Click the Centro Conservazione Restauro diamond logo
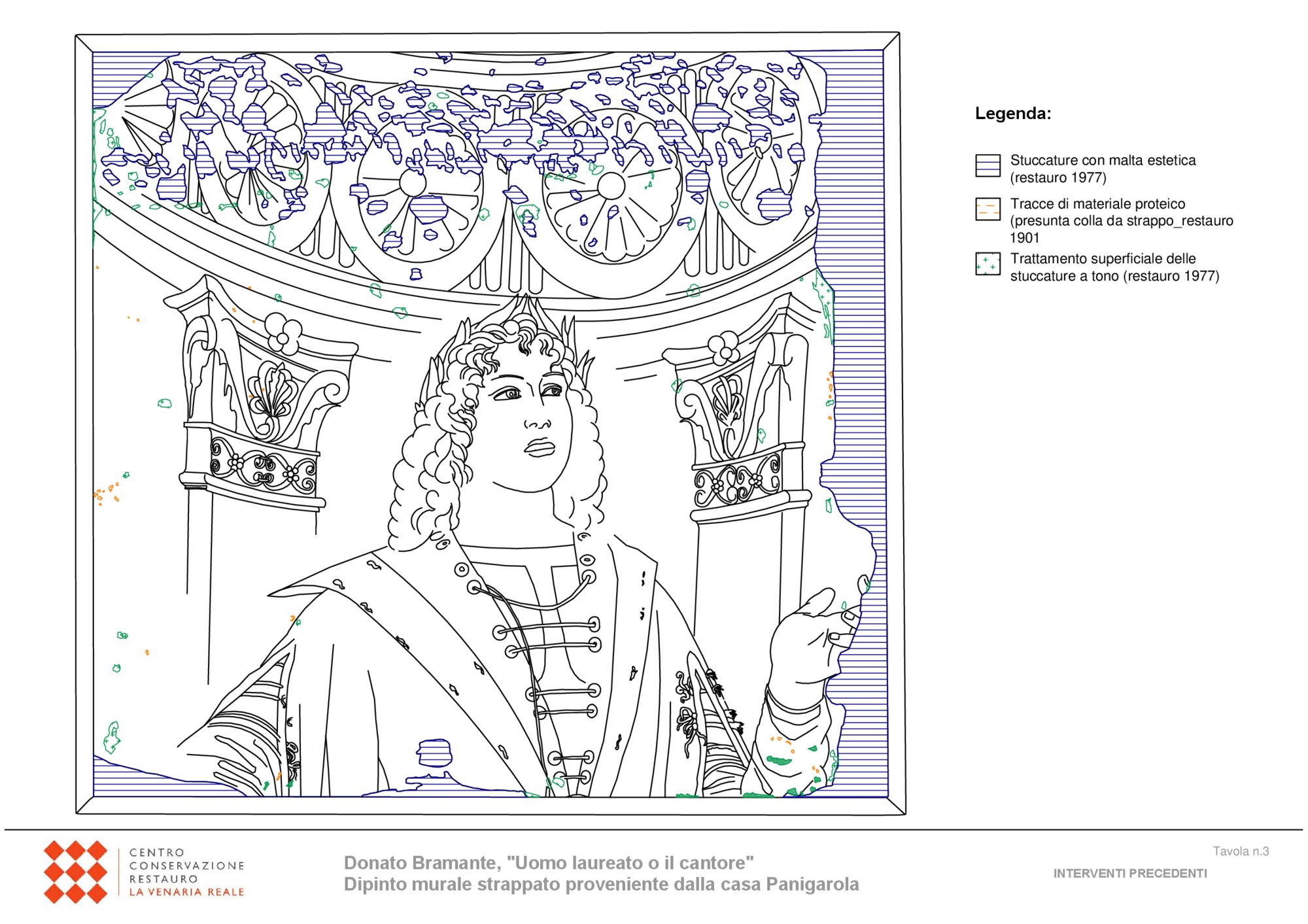The height and width of the screenshot is (924, 1308). point(75,872)
